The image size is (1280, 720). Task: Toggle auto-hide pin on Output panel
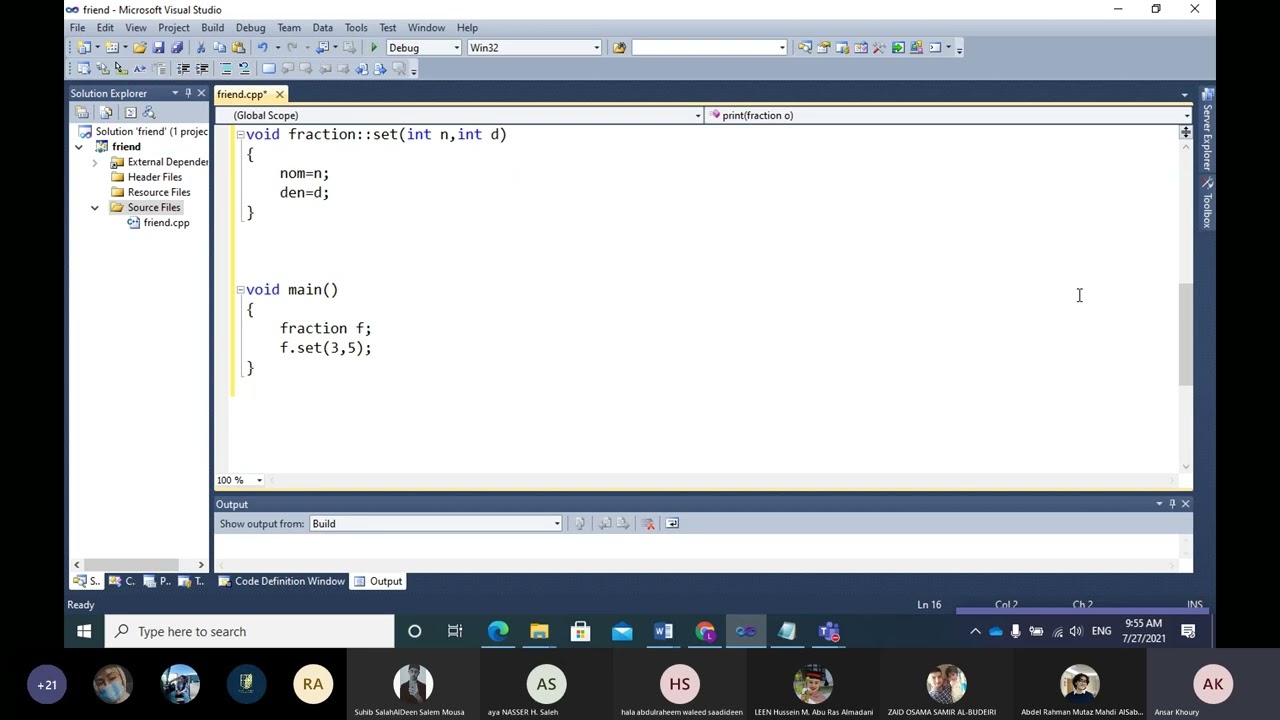1172,504
